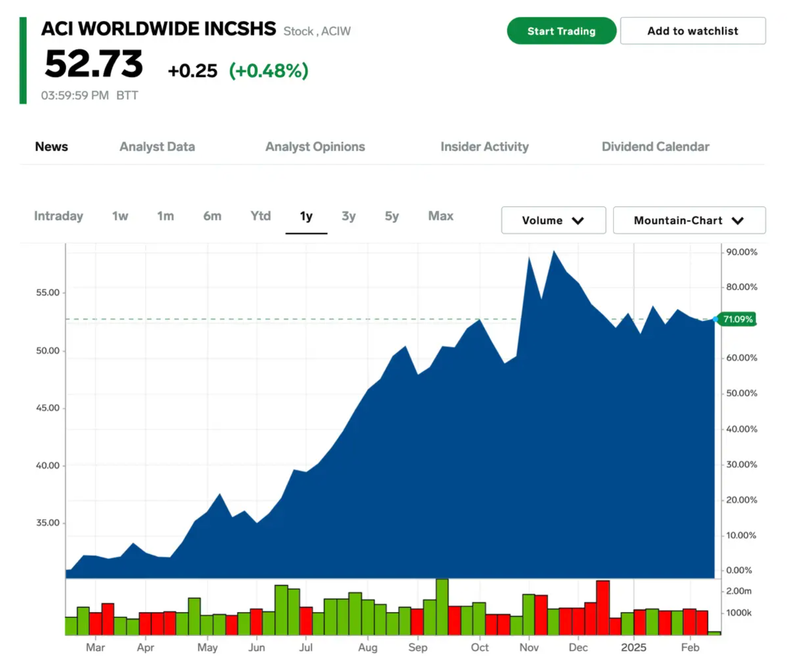The height and width of the screenshot is (667, 800).
Task: Click the tallest red volume bar in December
Action: coord(602,607)
